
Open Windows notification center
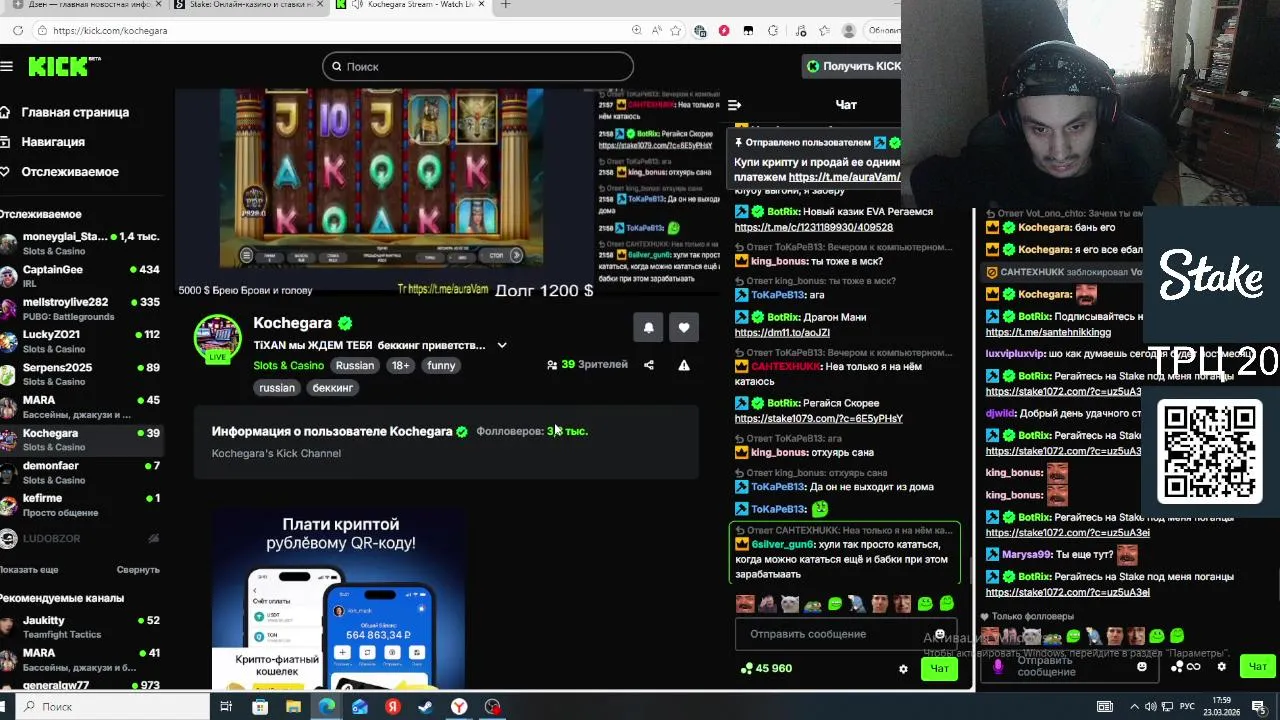[1259, 707]
